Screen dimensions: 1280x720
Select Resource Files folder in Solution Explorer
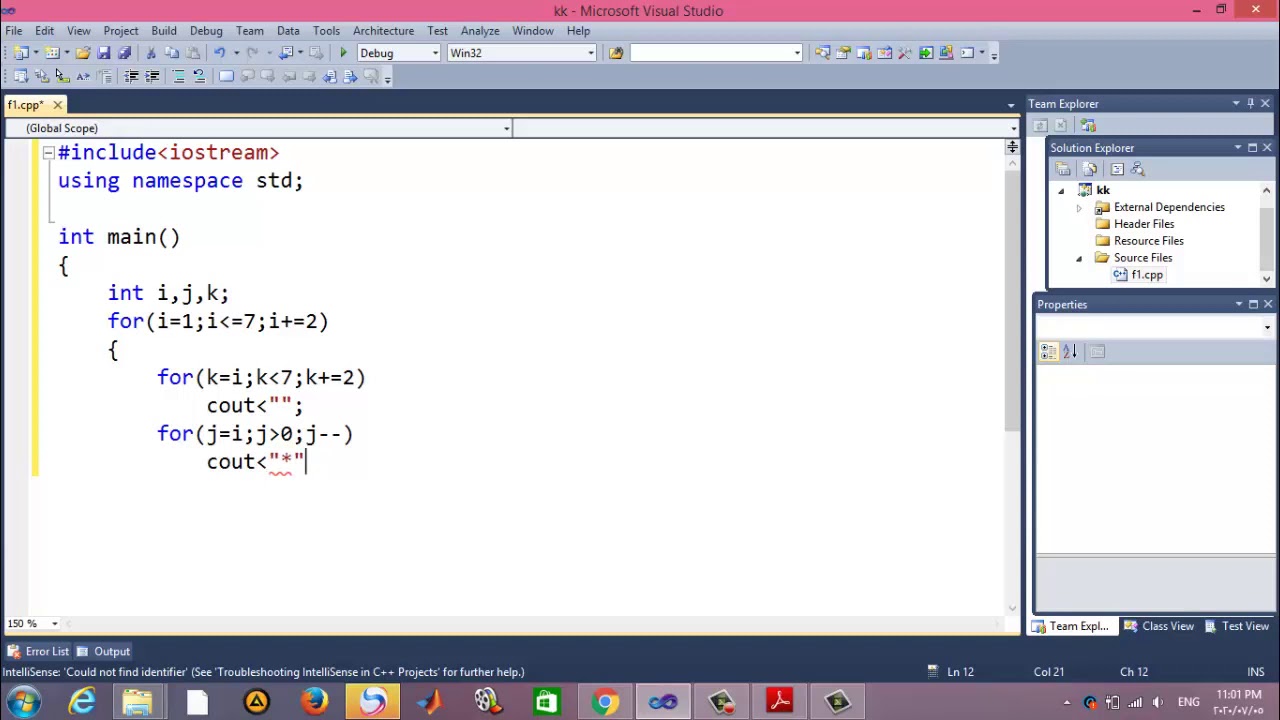tap(1149, 241)
